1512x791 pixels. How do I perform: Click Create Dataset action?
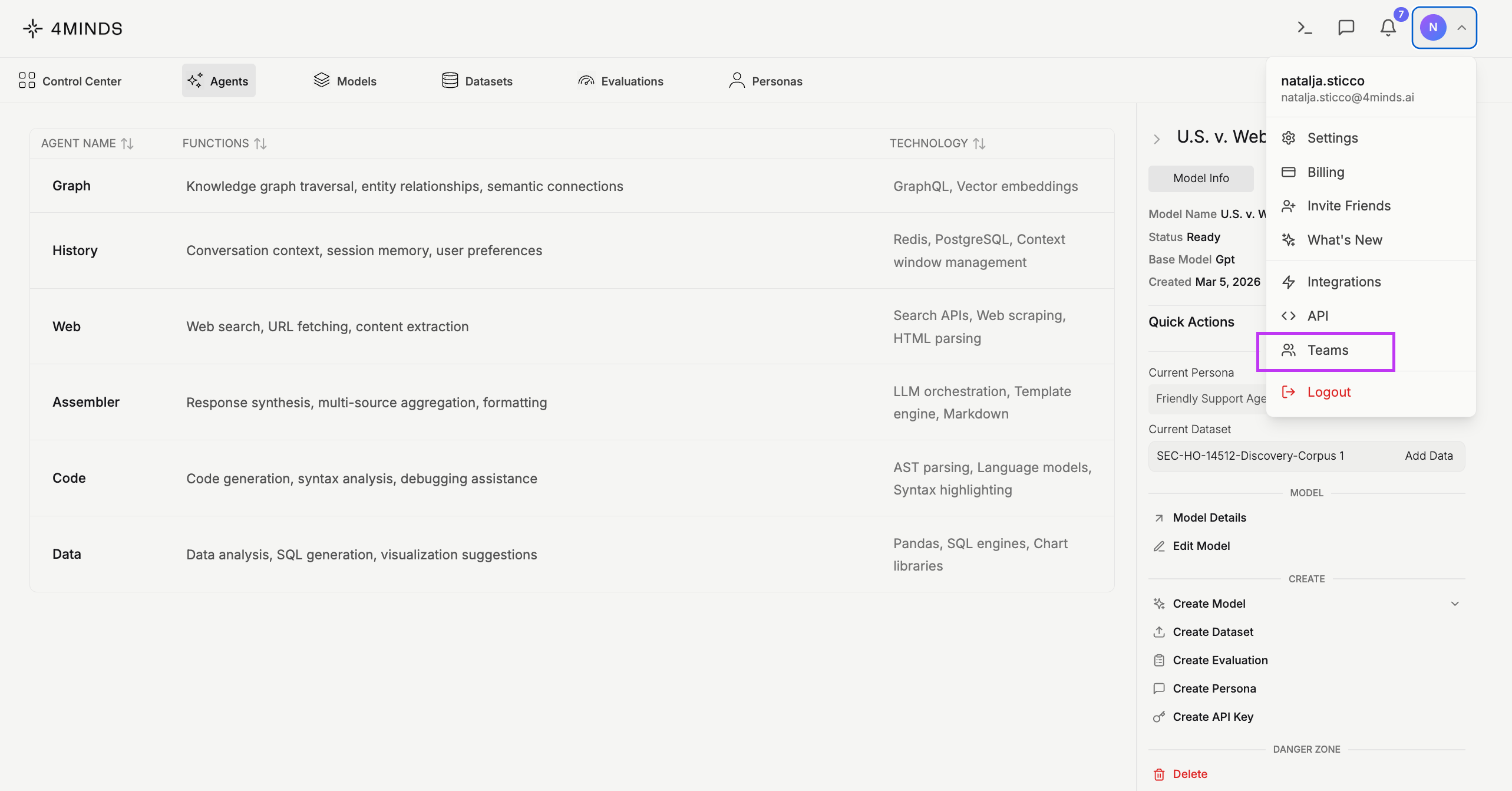[1213, 632]
